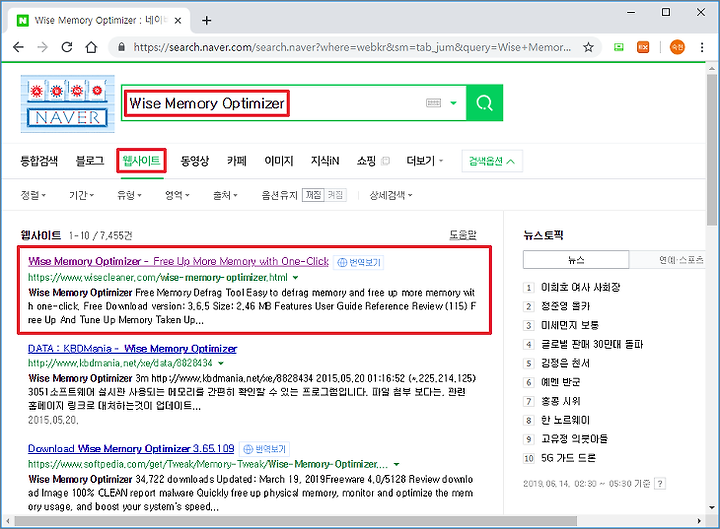Click 번역보기 for the wisecleaner result
The height and width of the screenshot is (529, 720).
click(359, 262)
